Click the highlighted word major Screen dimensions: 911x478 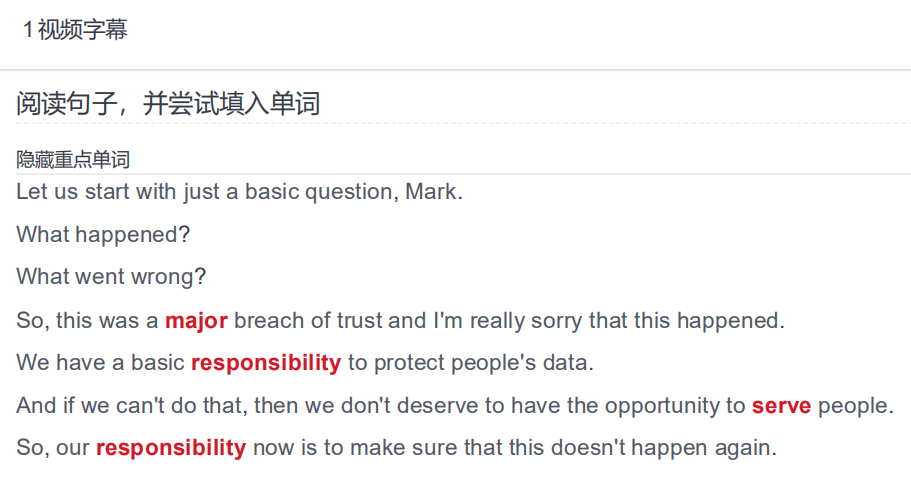point(196,321)
